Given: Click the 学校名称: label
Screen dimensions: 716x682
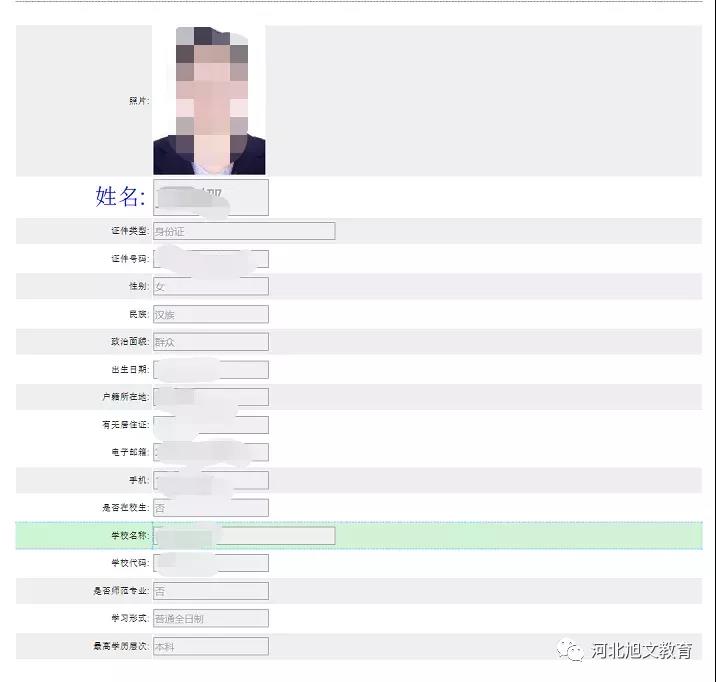Looking at the screenshot, I should (x=130, y=535).
